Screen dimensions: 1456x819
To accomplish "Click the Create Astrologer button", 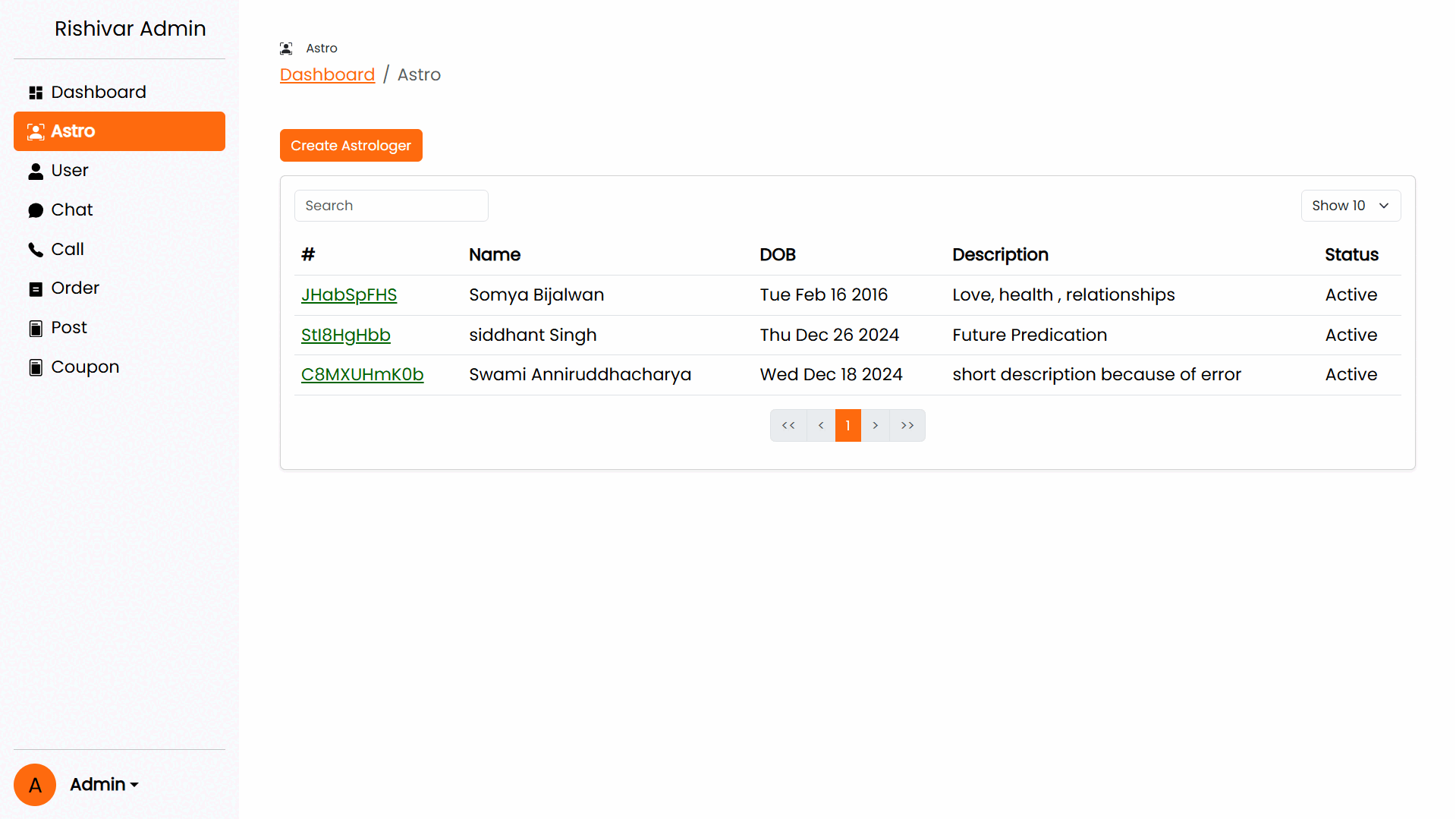I will (x=351, y=145).
